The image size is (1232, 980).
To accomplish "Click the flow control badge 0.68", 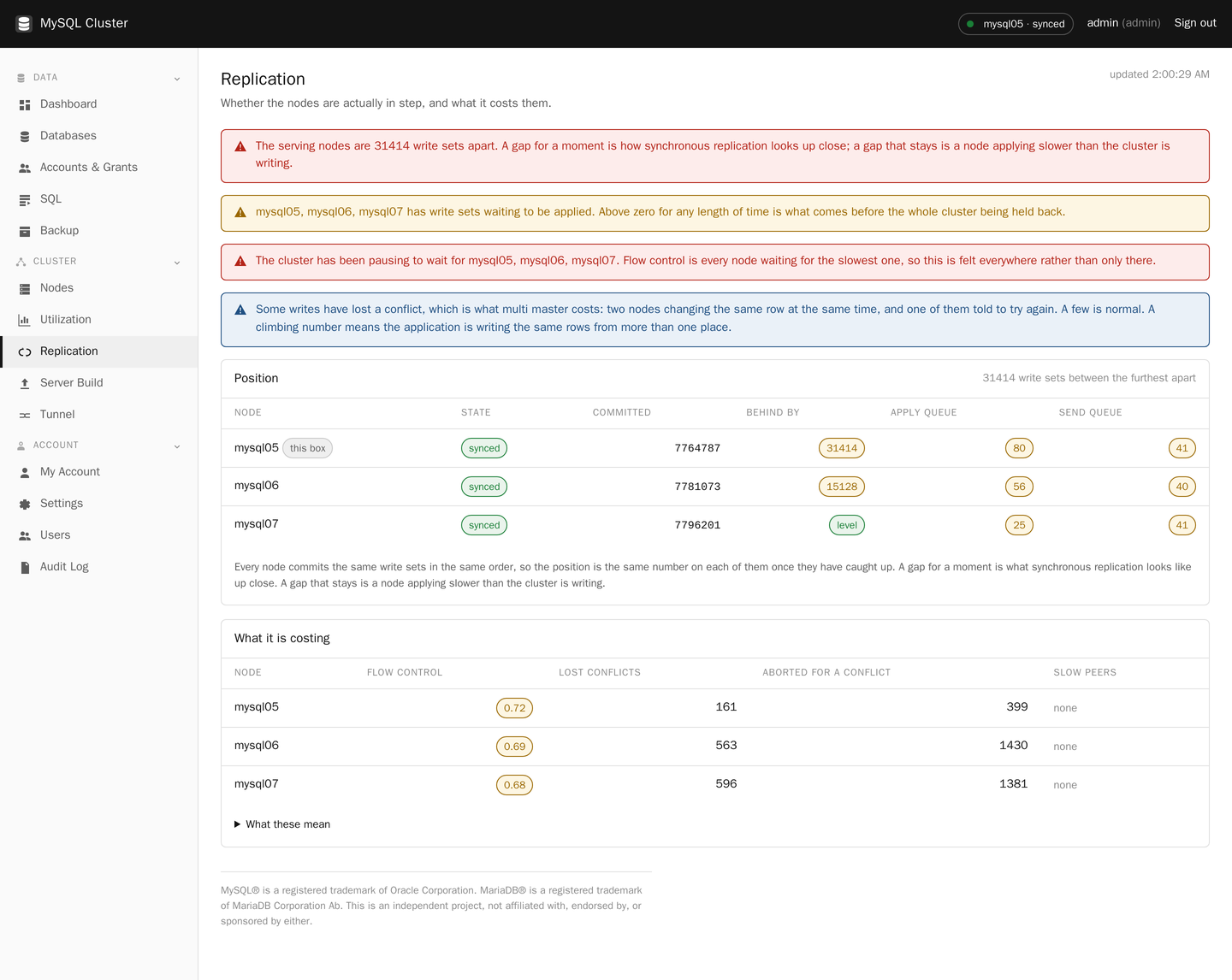I will pos(515,785).
